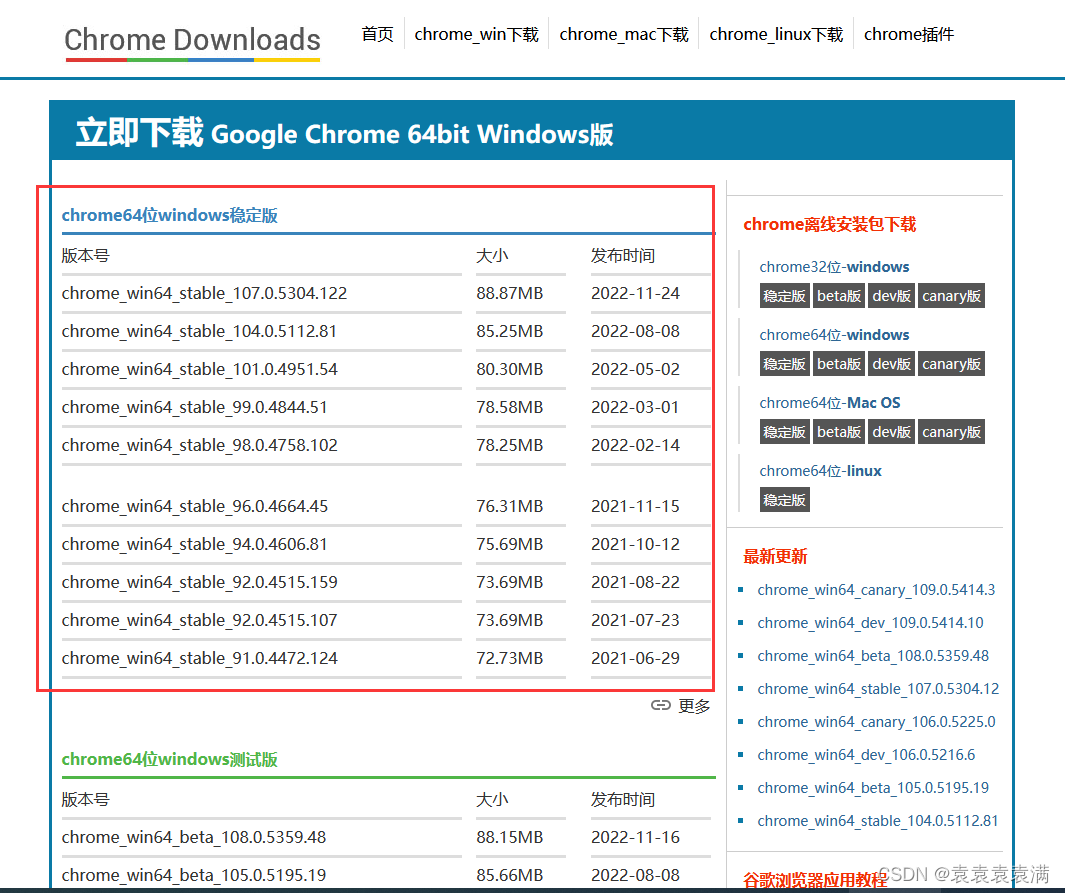The height and width of the screenshot is (893, 1065).
Task: Select the 80.30MB size cell
Action: 509,369
